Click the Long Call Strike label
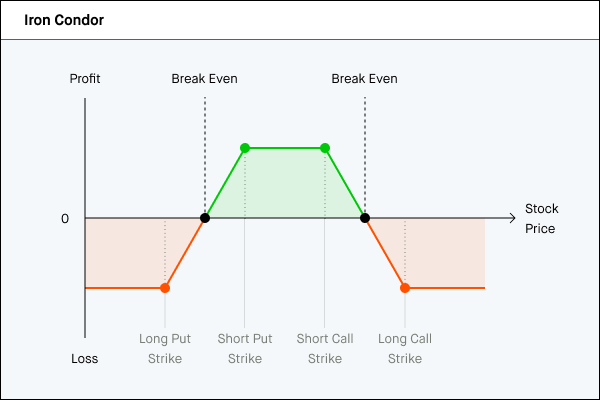The image size is (600, 400). [405, 348]
